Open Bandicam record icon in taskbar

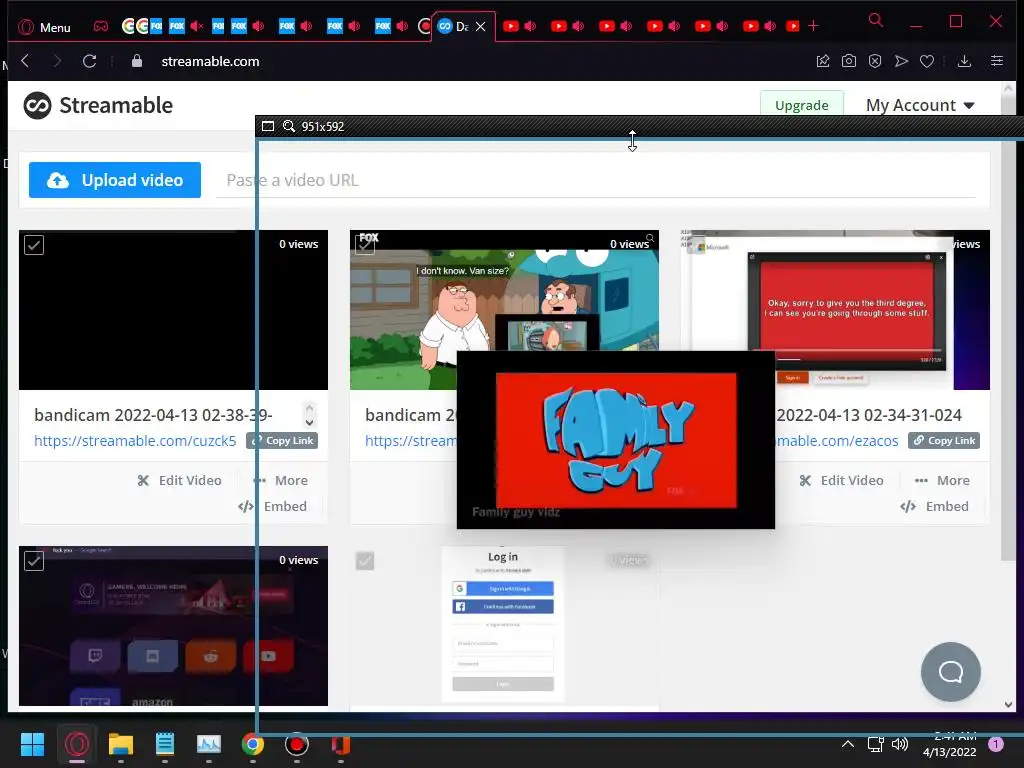296,744
